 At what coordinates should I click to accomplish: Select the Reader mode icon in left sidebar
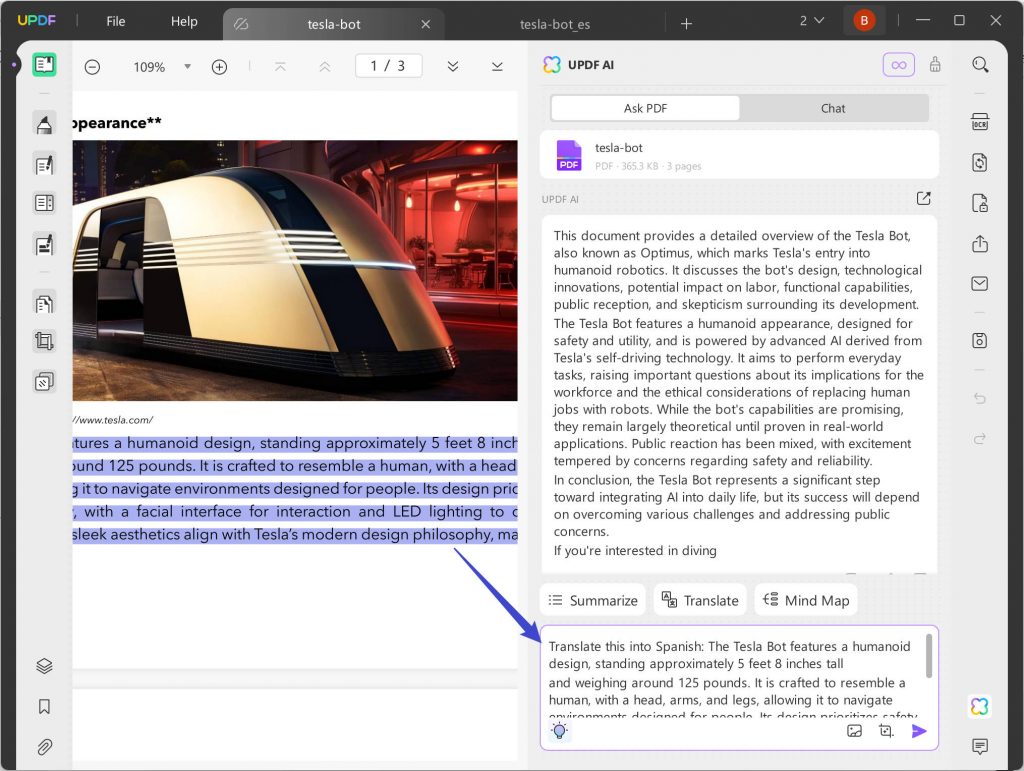[x=43, y=64]
